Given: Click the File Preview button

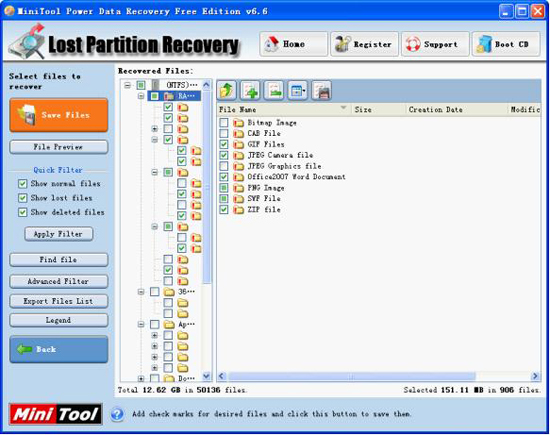Looking at the screenshot, I should pyautogui.click(x=59, y=147).
